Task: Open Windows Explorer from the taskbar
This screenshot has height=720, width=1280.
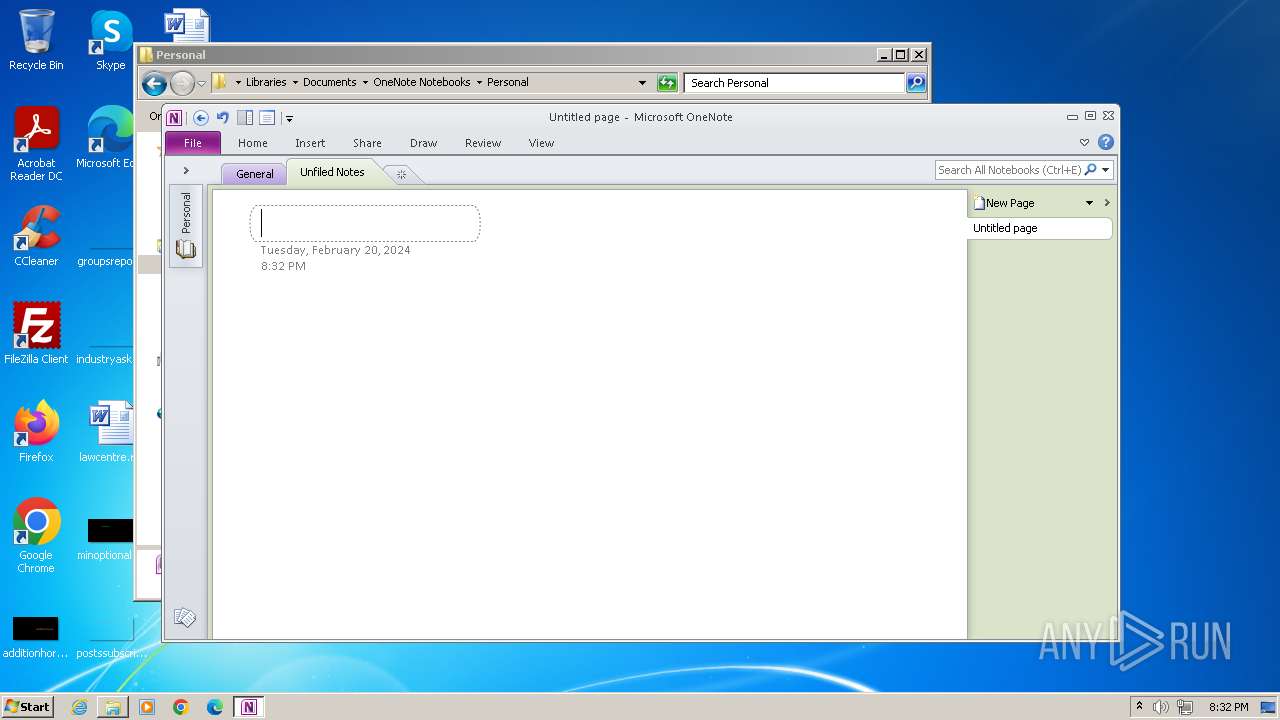Action: [113, 707]
